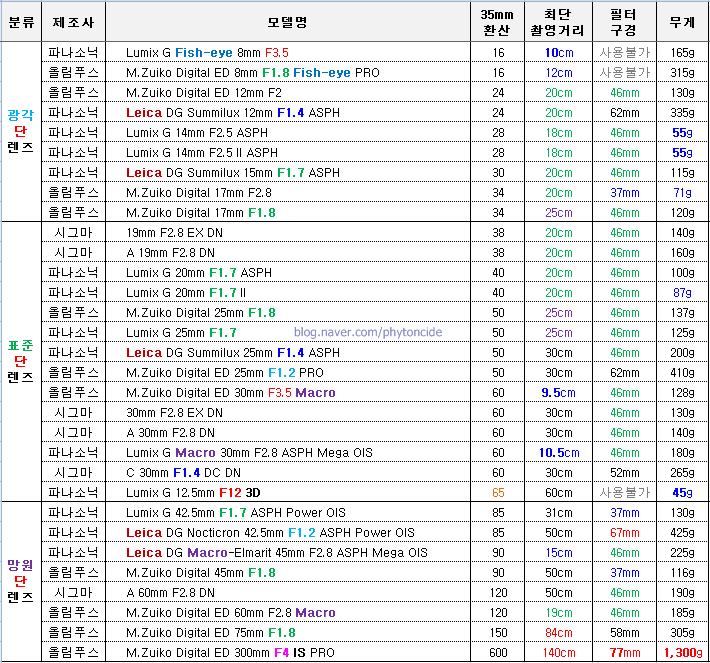710x663 pixels.
Task: Select the 무게 column header
Action: coord(682,22)
